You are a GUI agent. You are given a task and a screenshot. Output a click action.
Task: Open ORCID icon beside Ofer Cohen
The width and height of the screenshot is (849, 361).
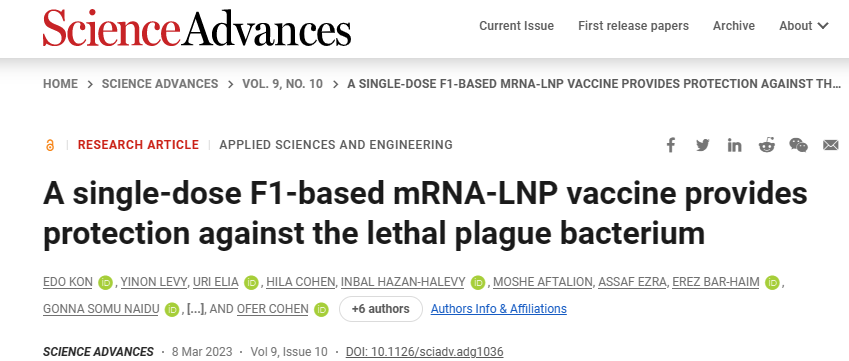point(321,310)
